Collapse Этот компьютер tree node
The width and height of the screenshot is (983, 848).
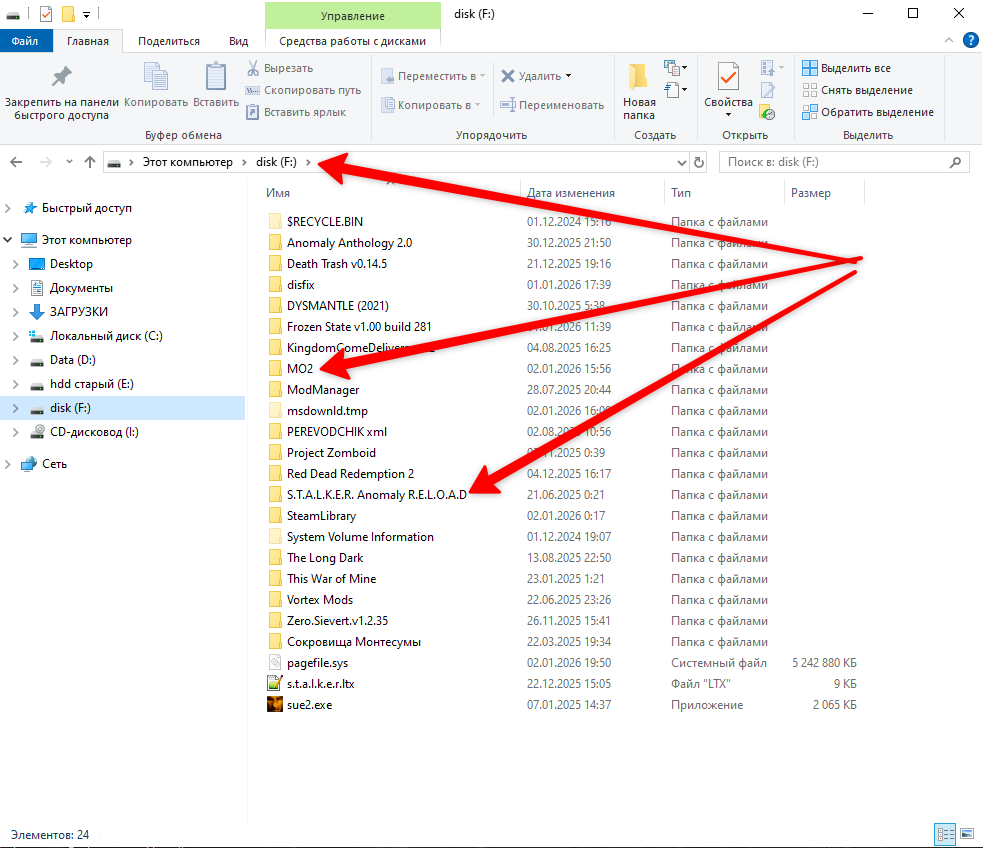(8, 240)
